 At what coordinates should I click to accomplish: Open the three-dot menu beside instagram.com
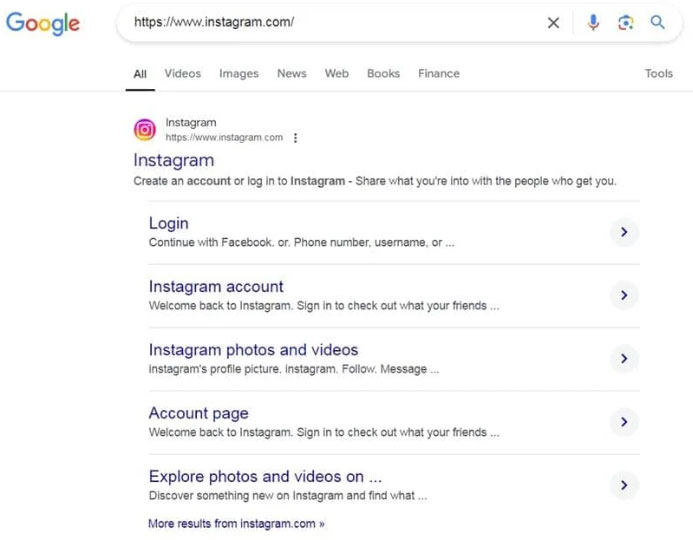click(295, 138)
